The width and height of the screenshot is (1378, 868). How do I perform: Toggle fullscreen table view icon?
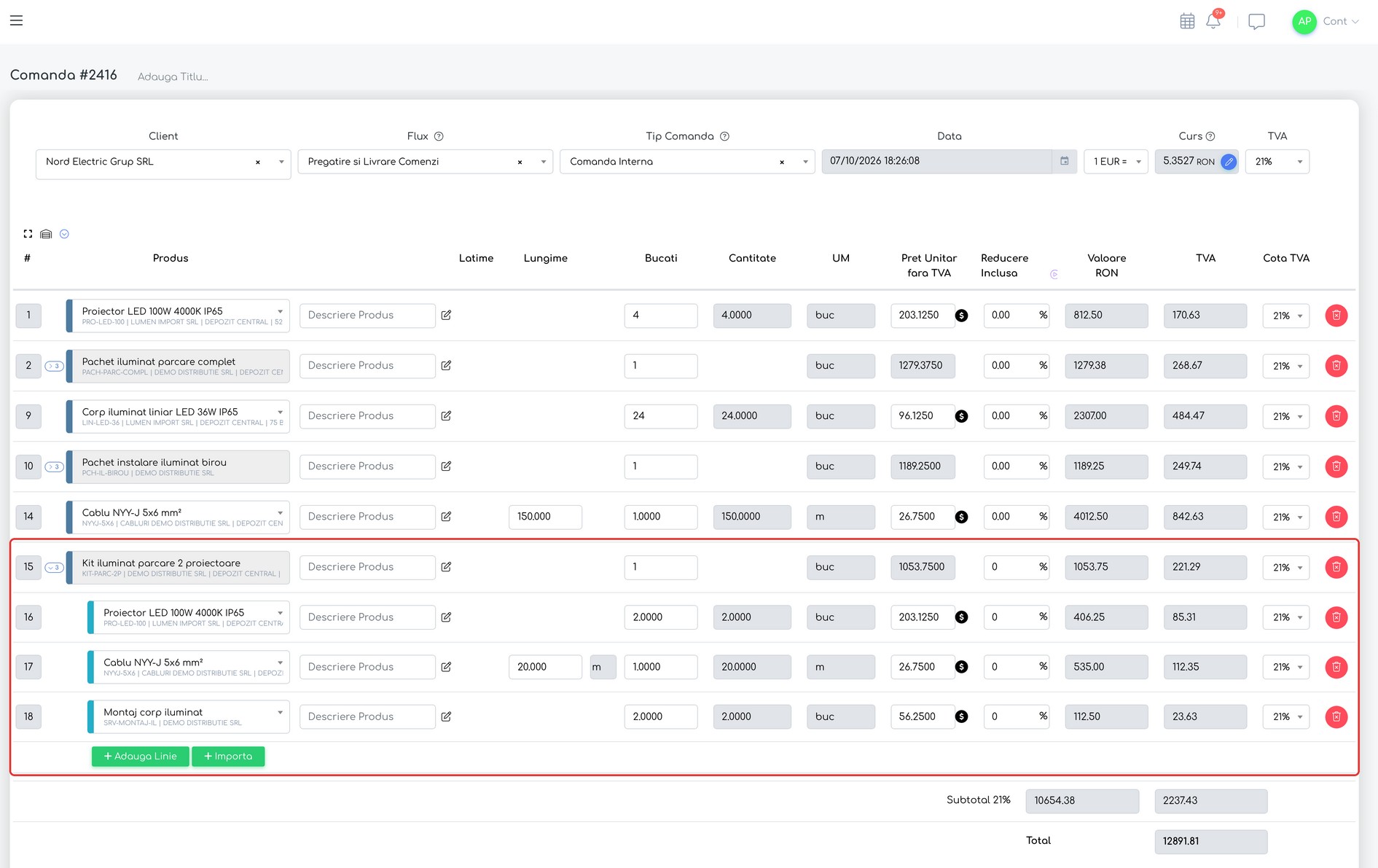tap(28, 234)
